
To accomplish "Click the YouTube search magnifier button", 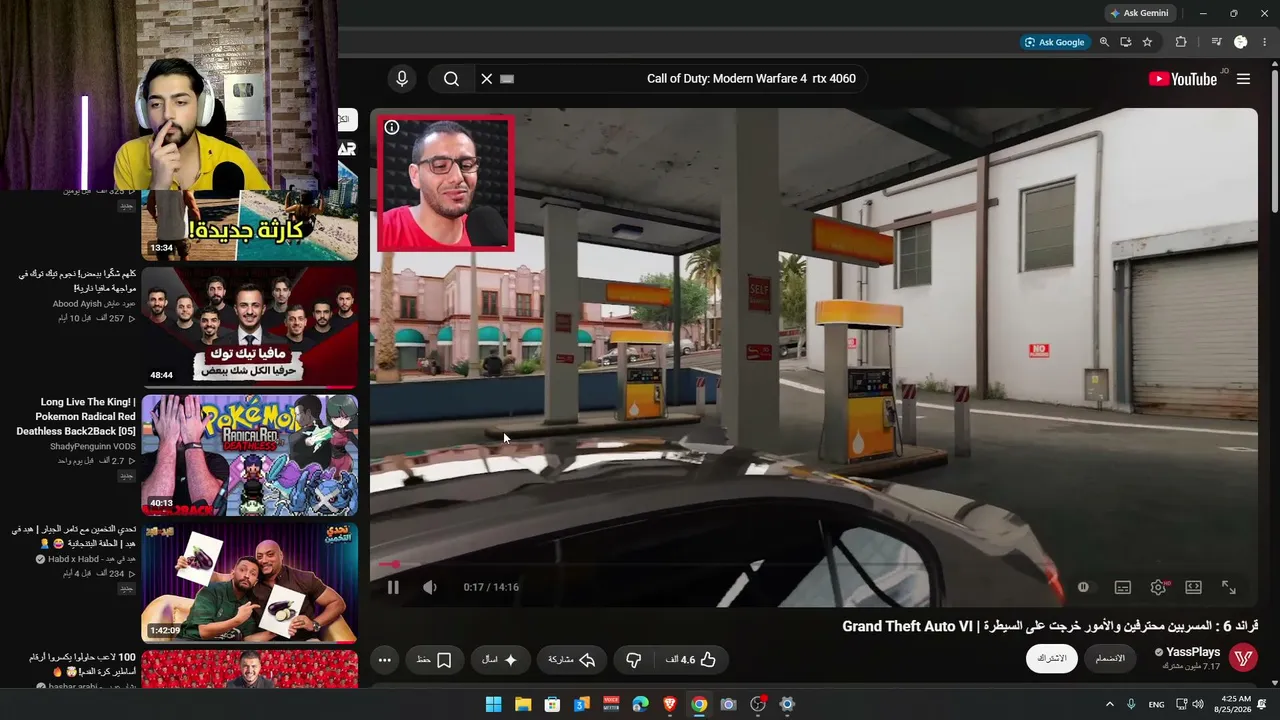I will (x=451, y=79).
